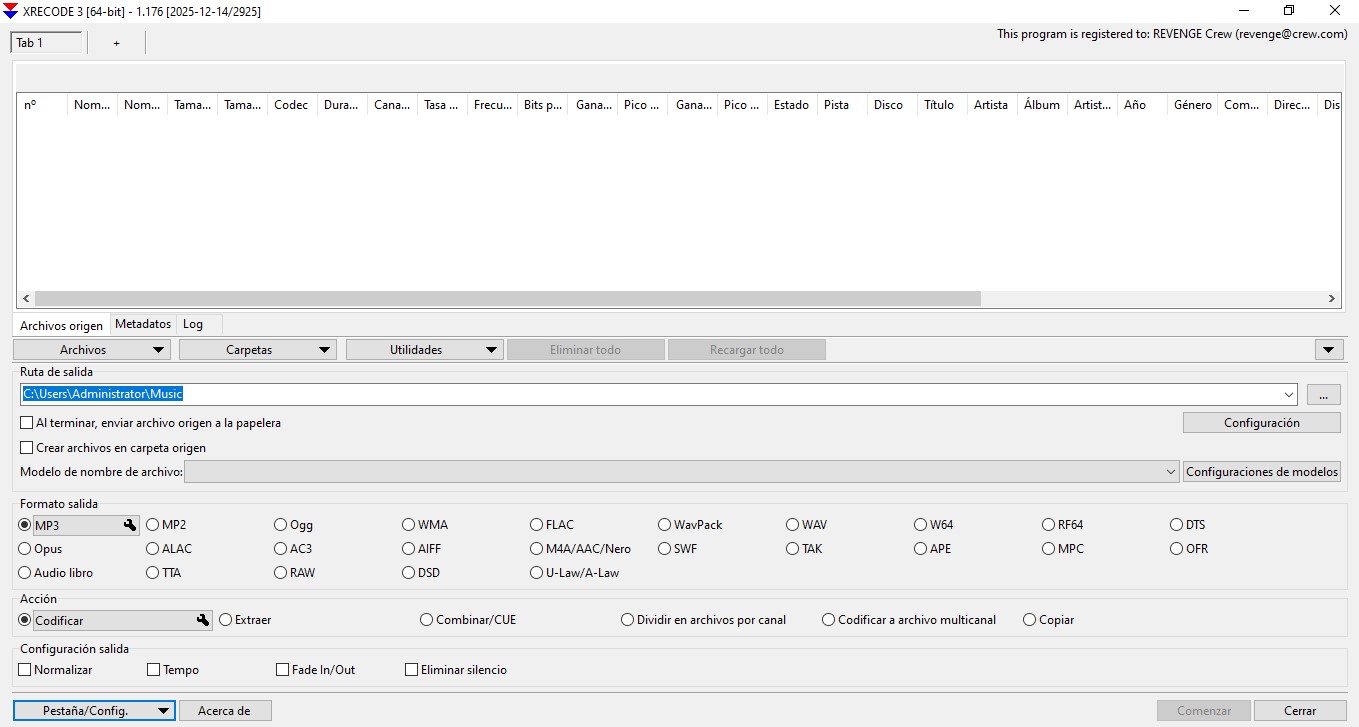Open MP3 format options via wrench icon

pos(130,524)
